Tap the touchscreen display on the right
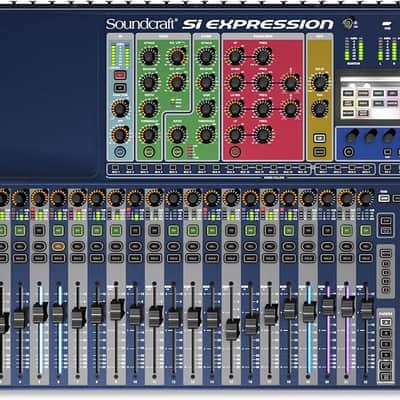400x400 pixels. [x=369, y=97]
